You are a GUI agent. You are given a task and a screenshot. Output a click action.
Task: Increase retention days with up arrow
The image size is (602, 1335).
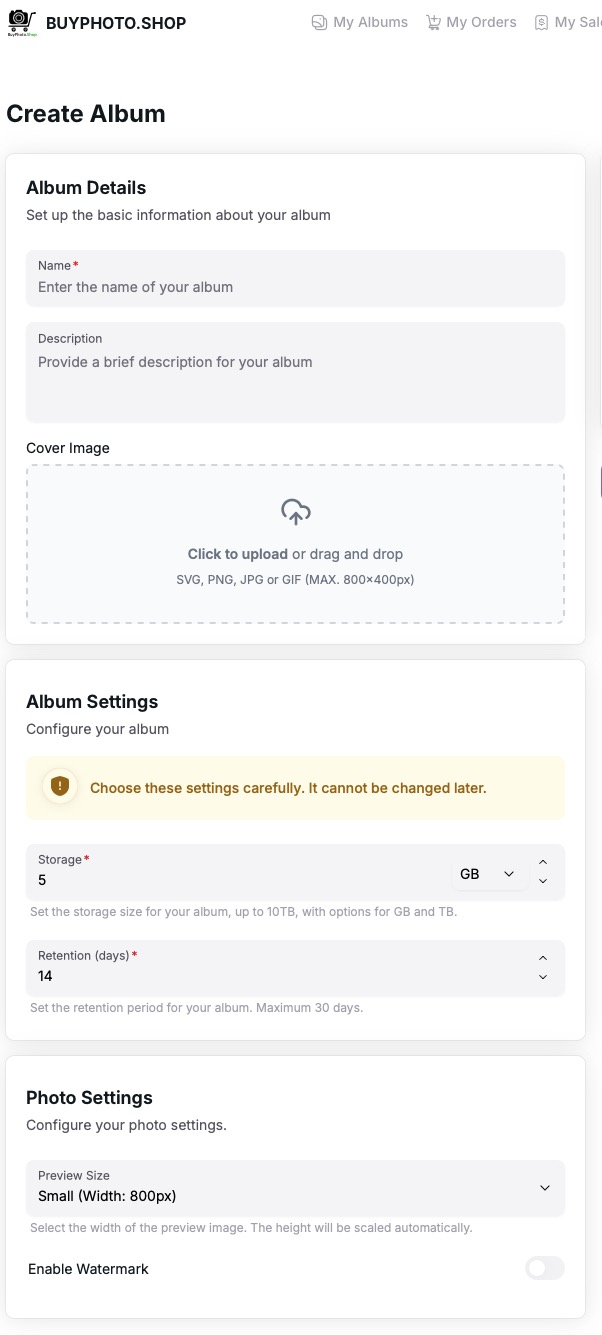(x=543, y=958)
